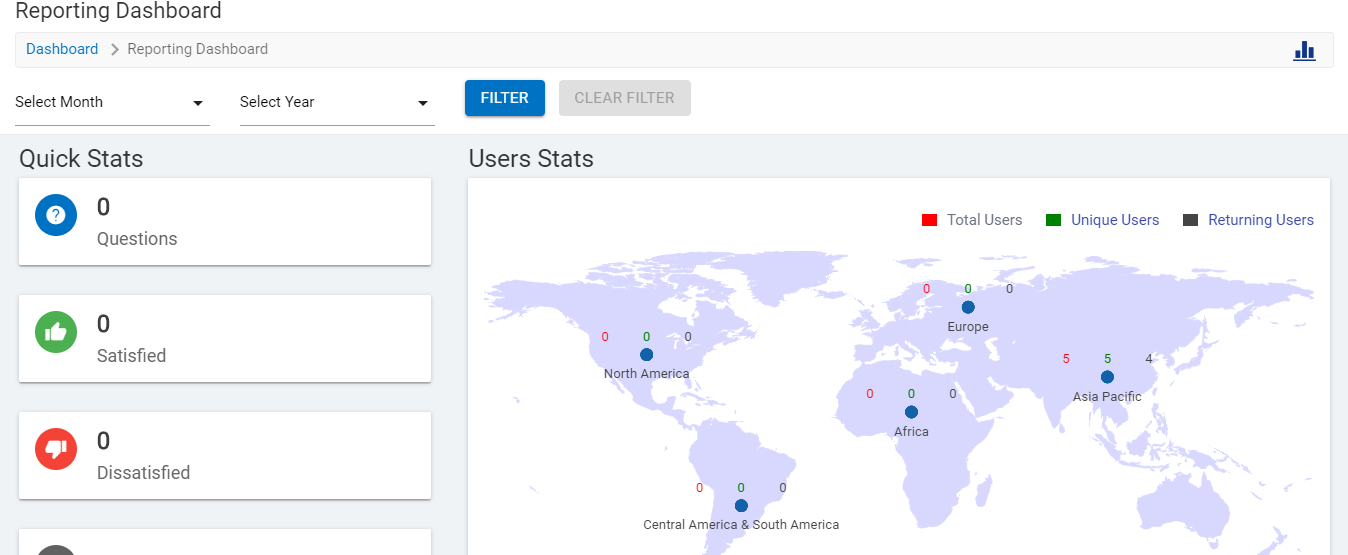Toggle Unique Users legend entry
Viewport: 1348px width, 555px height.
tap(1114, 220)
